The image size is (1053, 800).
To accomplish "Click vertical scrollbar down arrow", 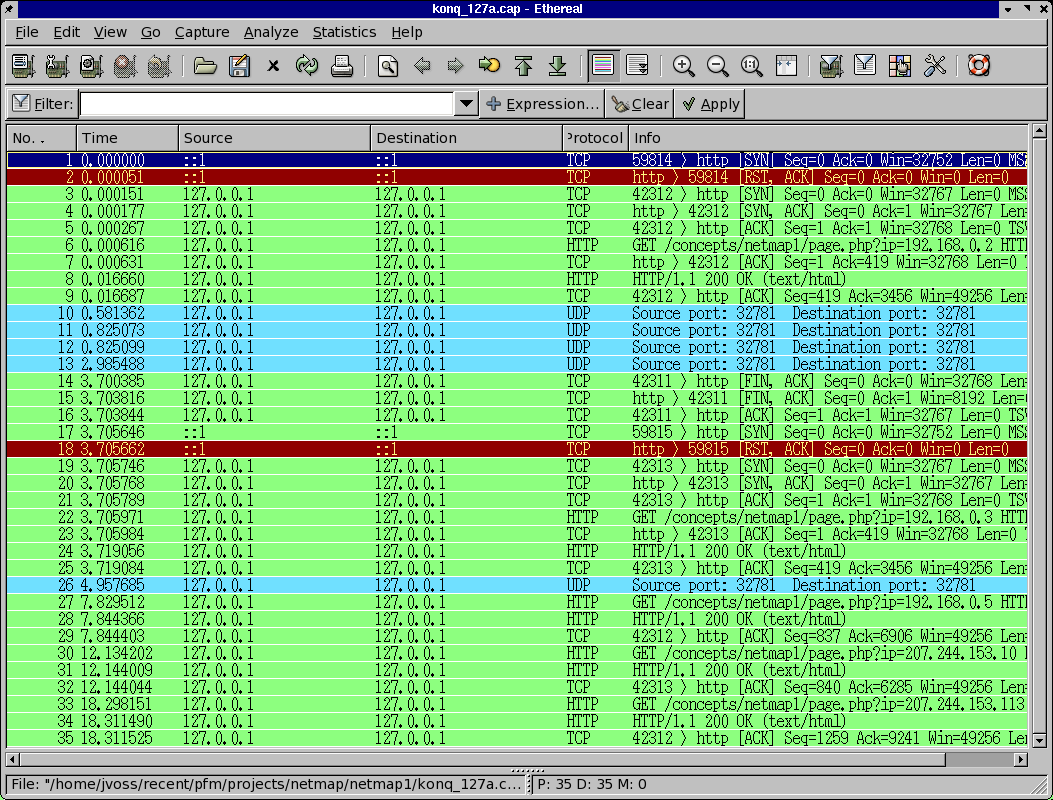I will click(x=1039, y=741).
